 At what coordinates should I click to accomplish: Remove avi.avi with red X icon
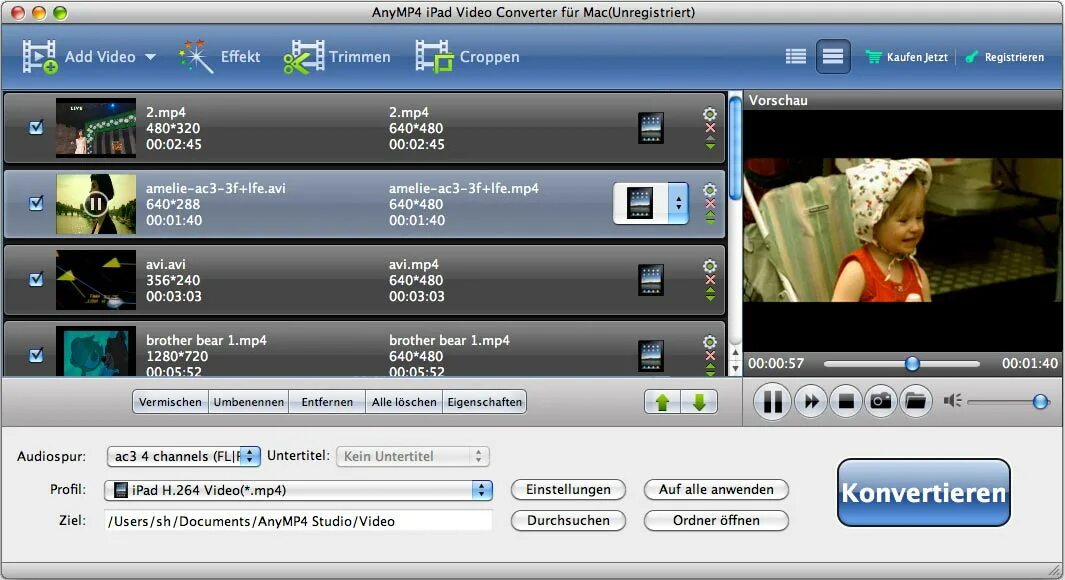pos(710,280)
